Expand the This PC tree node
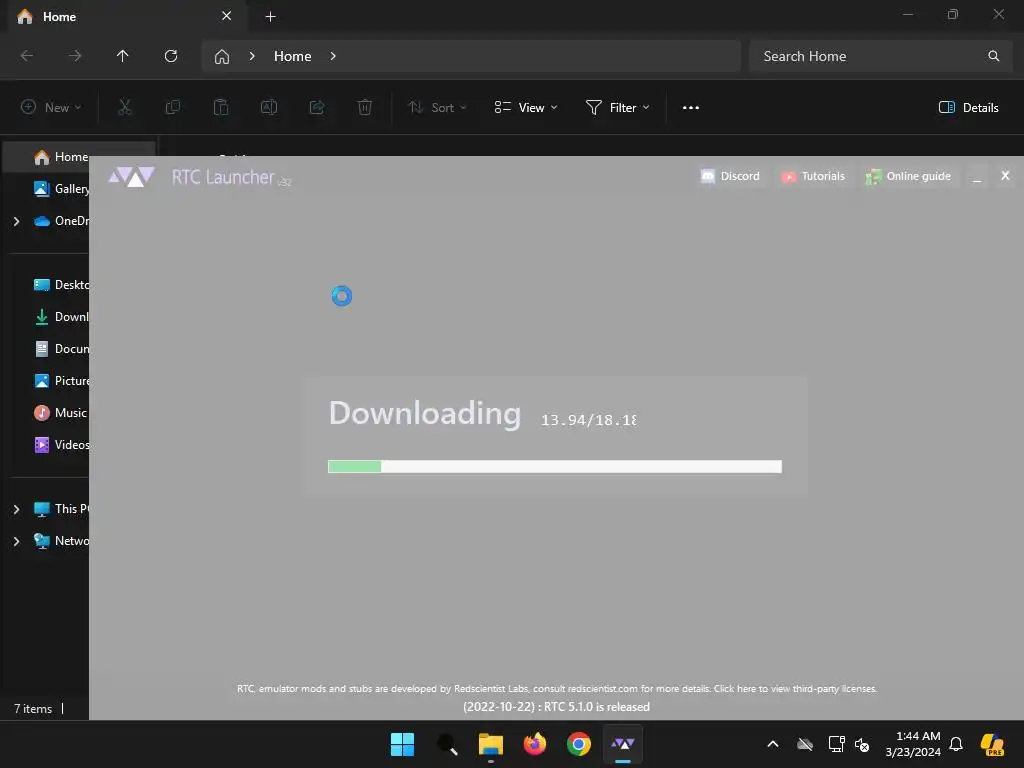 coord(16,509)
